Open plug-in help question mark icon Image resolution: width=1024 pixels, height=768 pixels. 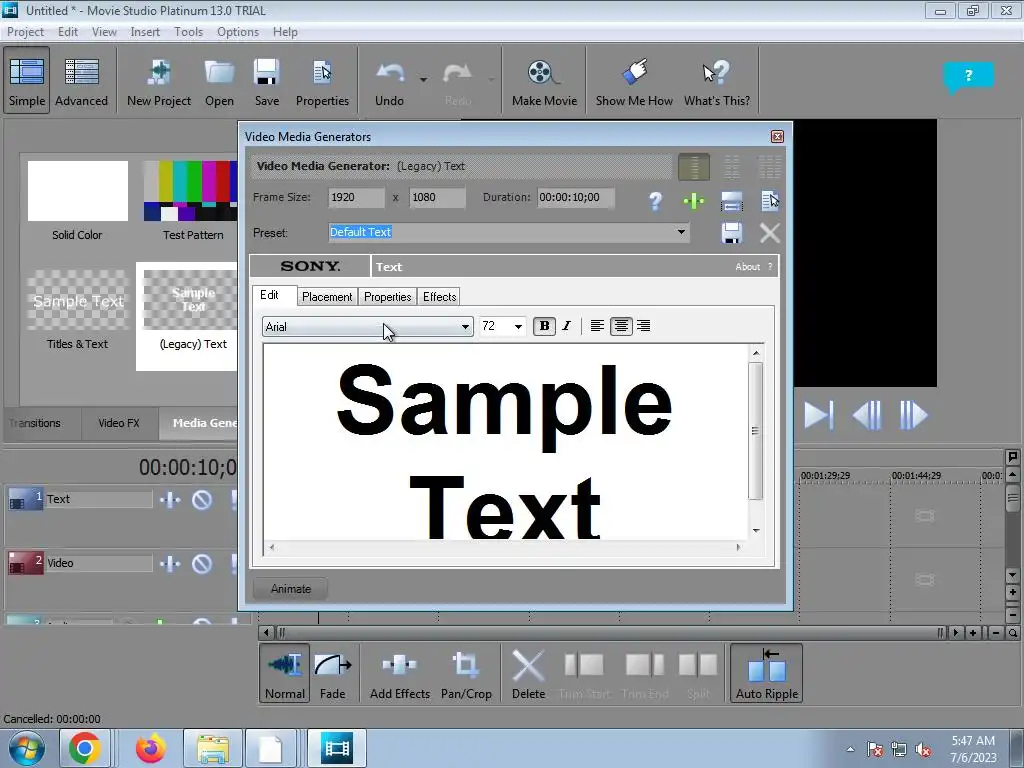656,200
